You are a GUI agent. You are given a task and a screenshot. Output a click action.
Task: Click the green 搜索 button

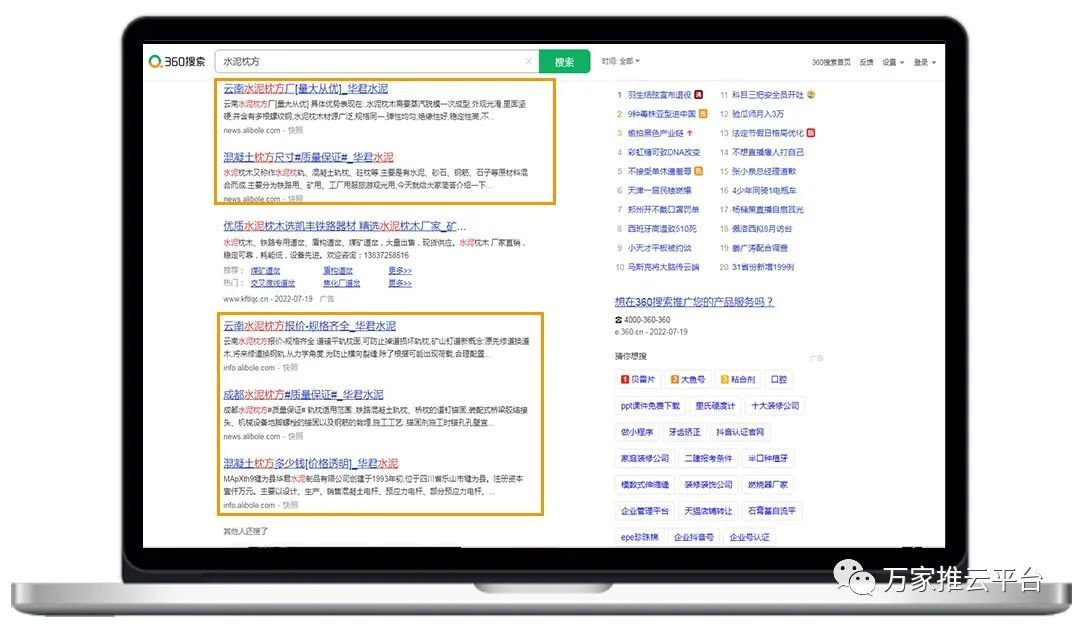click(x=564, y=62)
